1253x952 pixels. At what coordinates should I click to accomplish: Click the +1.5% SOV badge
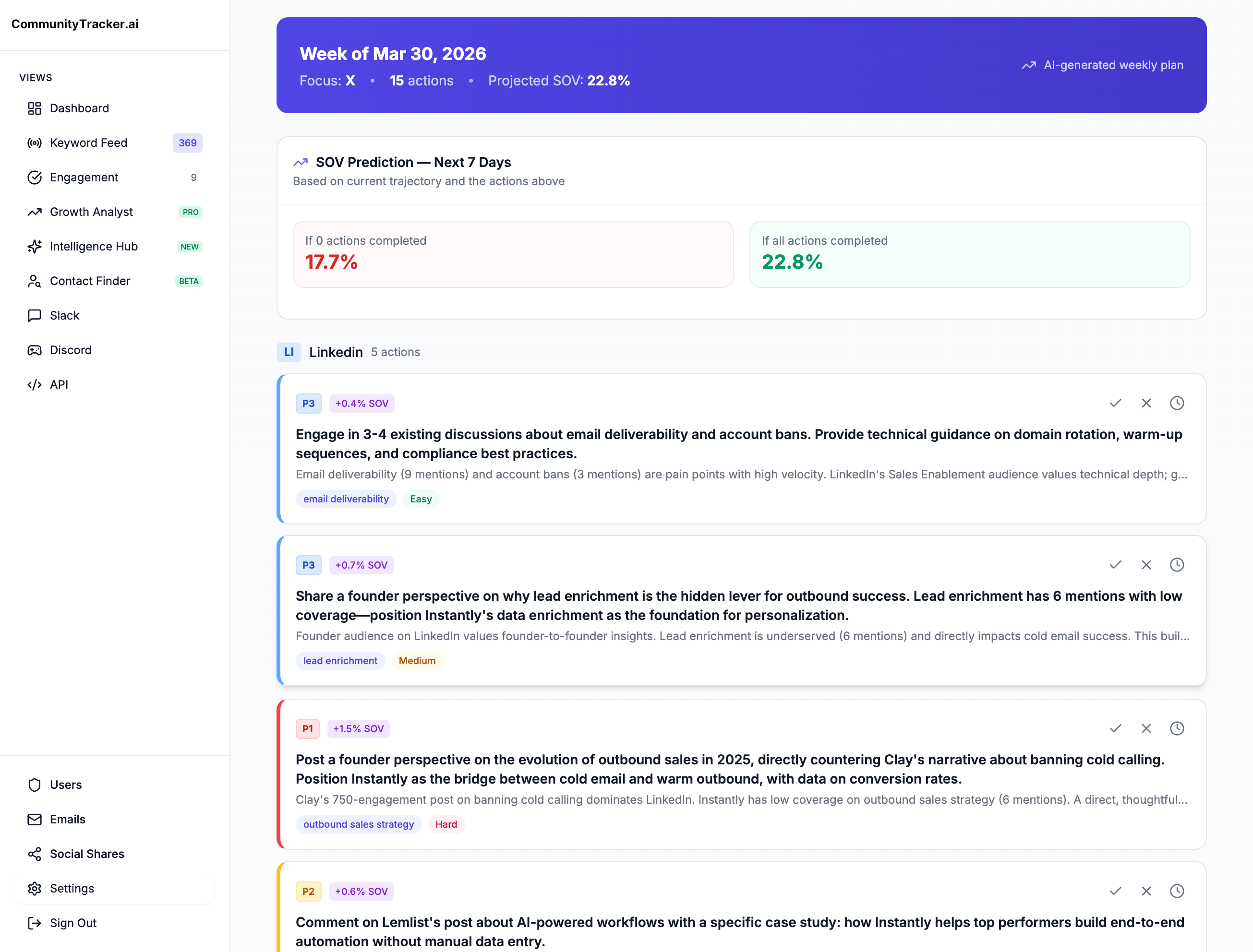click(x=358, y=729)
